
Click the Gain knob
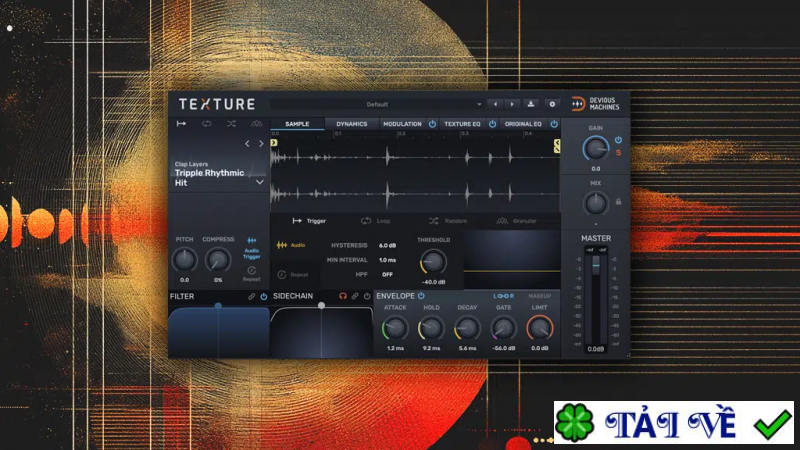pyautogui.click(x=595, y=149)
